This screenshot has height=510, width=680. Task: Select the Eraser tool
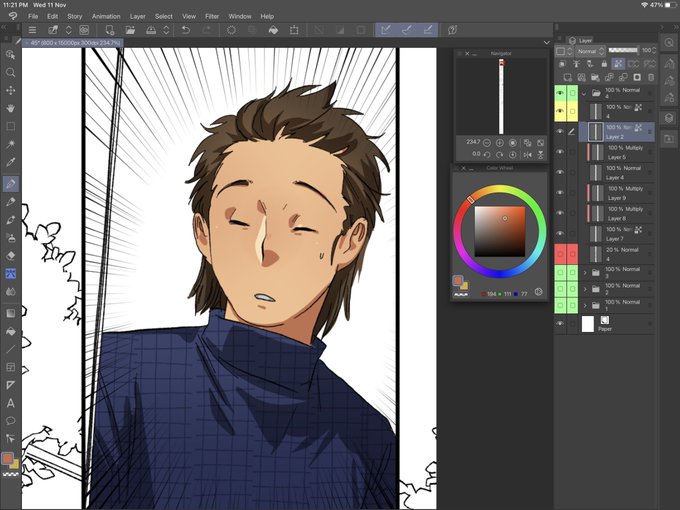pos(10,256)
